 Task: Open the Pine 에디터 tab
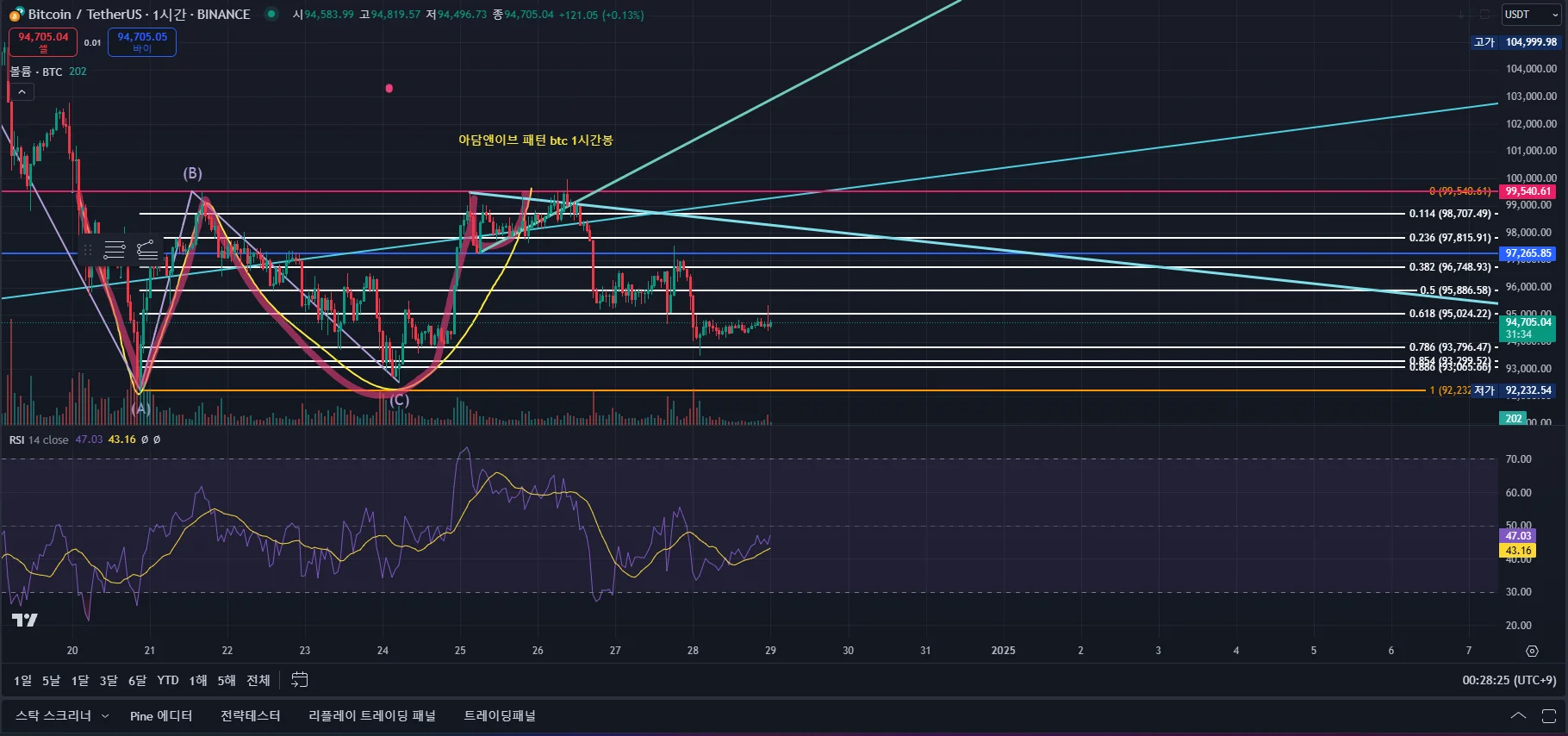[161, 715]
